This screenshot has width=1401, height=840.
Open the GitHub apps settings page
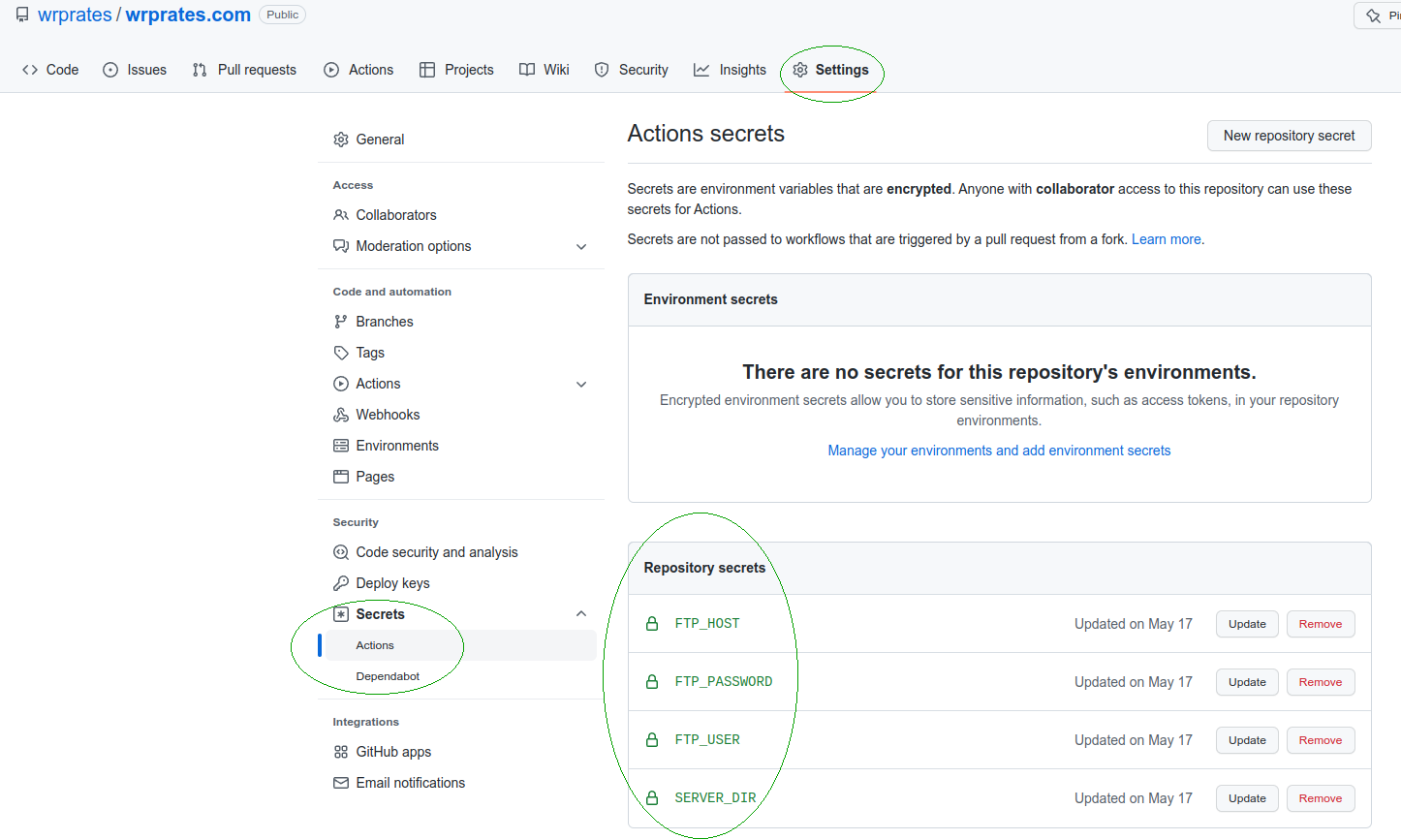tap(393, 752)
